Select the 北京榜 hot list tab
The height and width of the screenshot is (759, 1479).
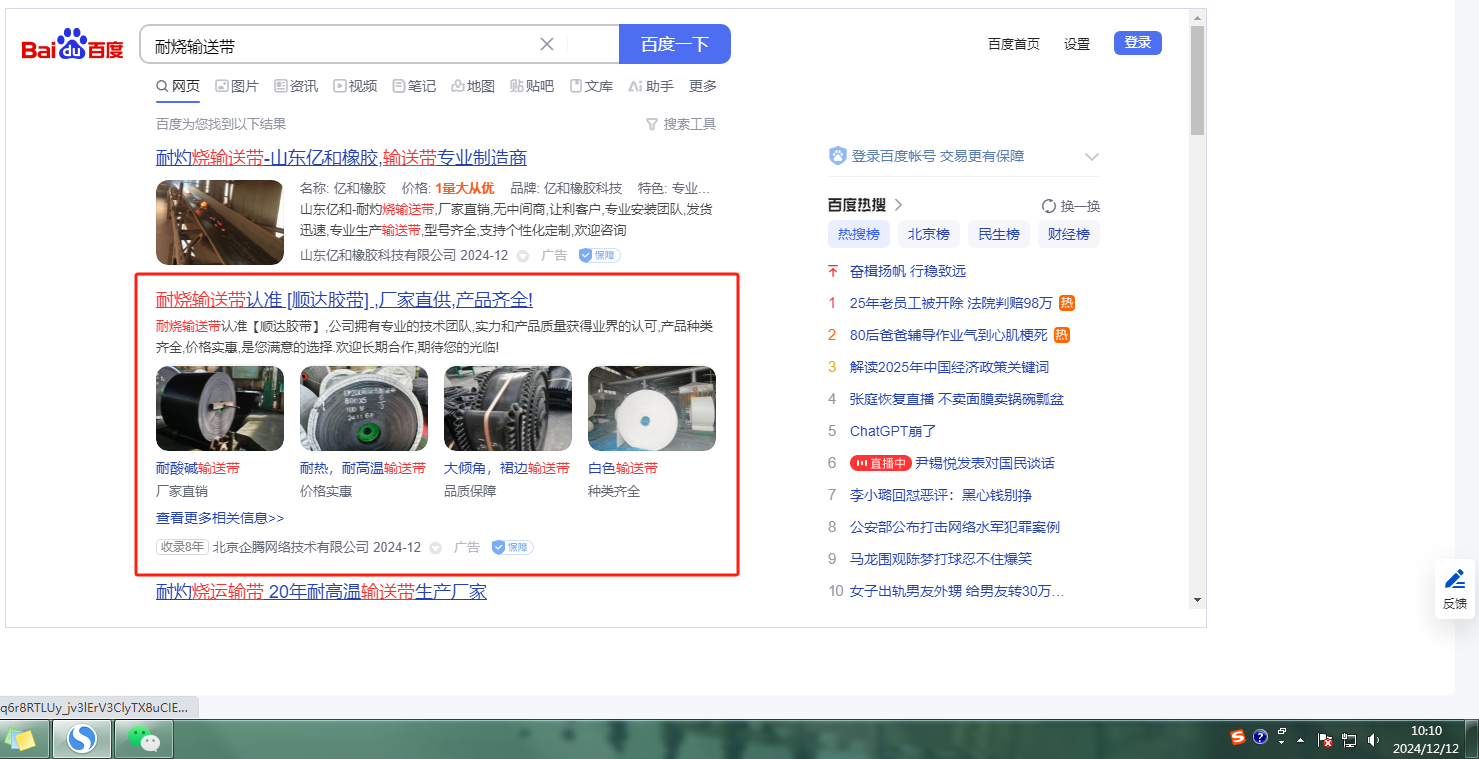(x=929, y=235)
